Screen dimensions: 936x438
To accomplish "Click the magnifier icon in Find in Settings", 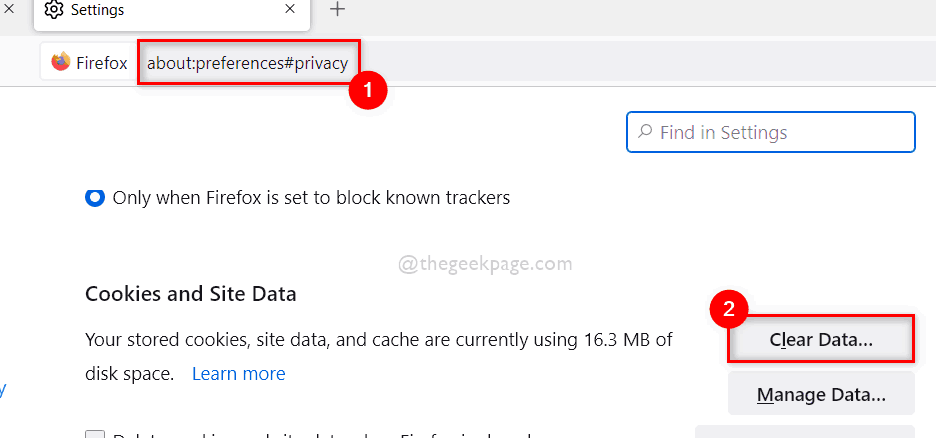I will tap(645, 132).
